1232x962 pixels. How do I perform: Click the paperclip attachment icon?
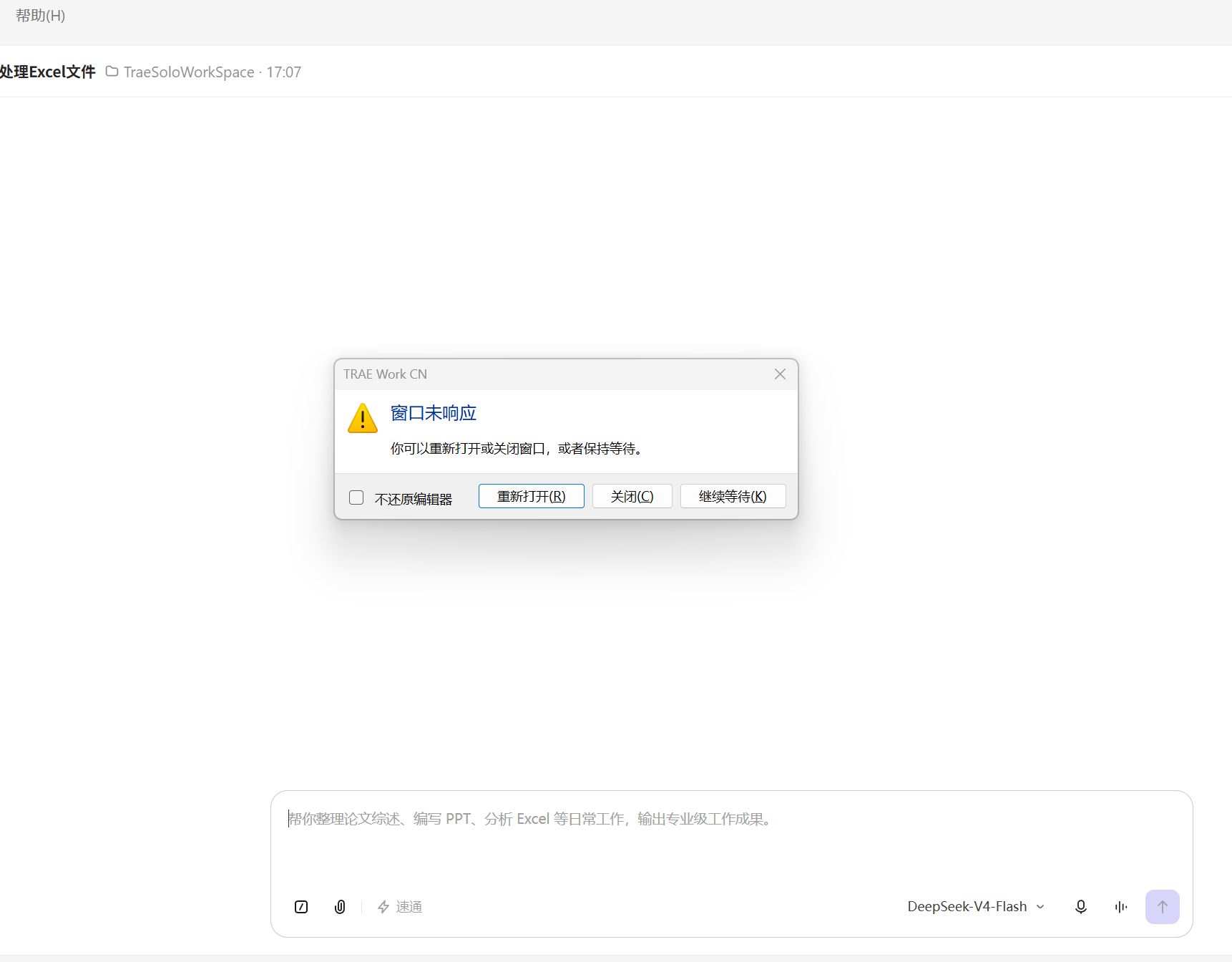click(x=340, y=907)
